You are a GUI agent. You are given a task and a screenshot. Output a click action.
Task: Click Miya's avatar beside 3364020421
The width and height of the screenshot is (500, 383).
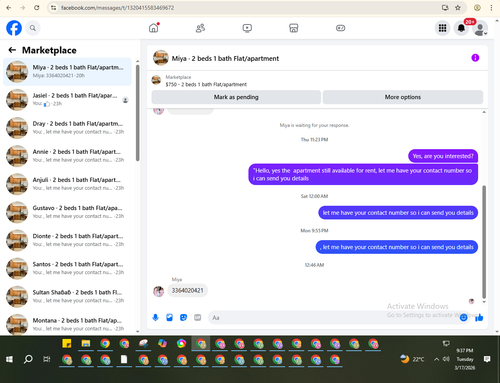pyautogui.click(x=158, y=291)
